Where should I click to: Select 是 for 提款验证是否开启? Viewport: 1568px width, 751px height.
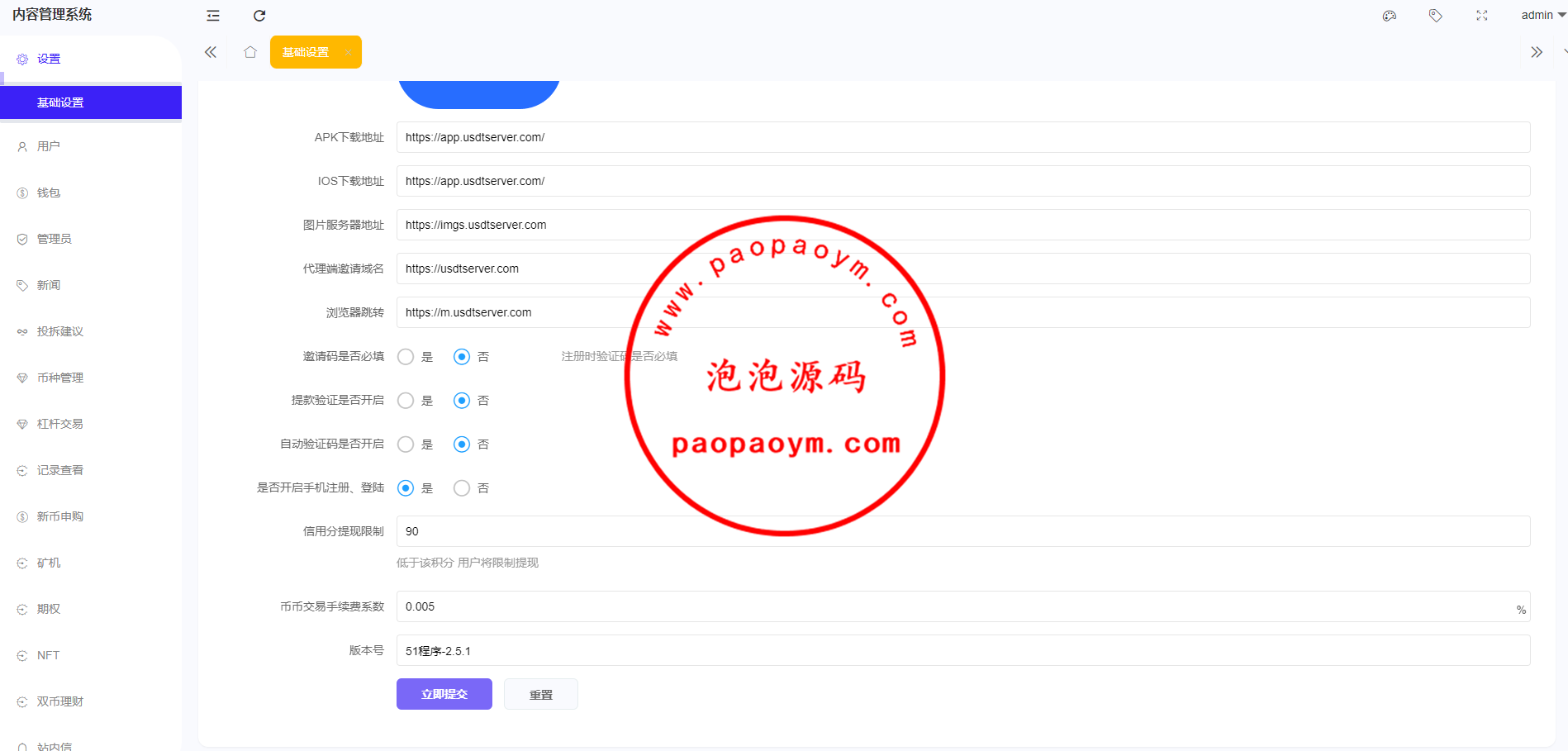406,401
